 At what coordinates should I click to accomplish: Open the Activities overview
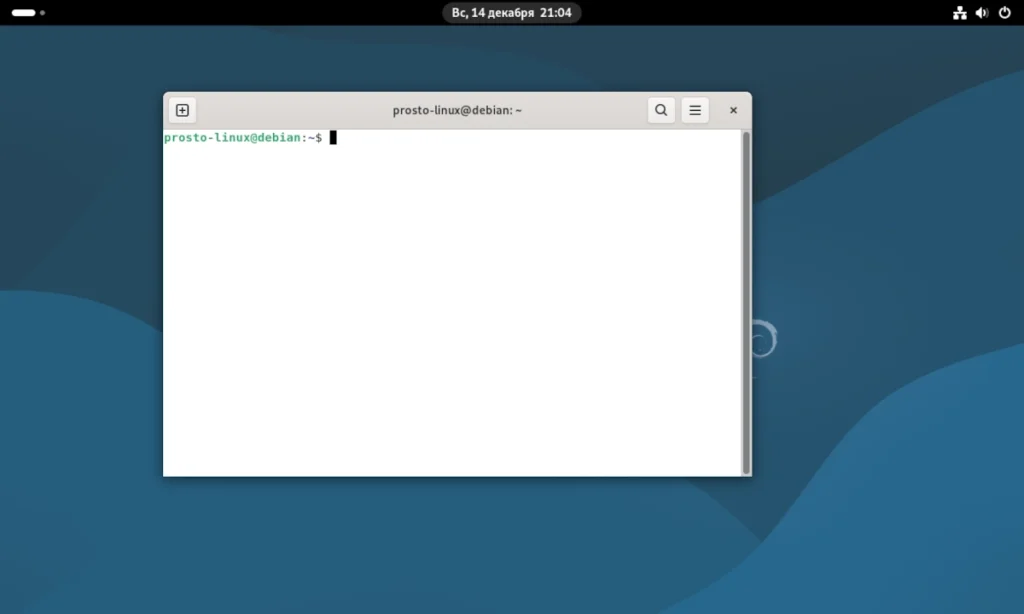(28, 12)
